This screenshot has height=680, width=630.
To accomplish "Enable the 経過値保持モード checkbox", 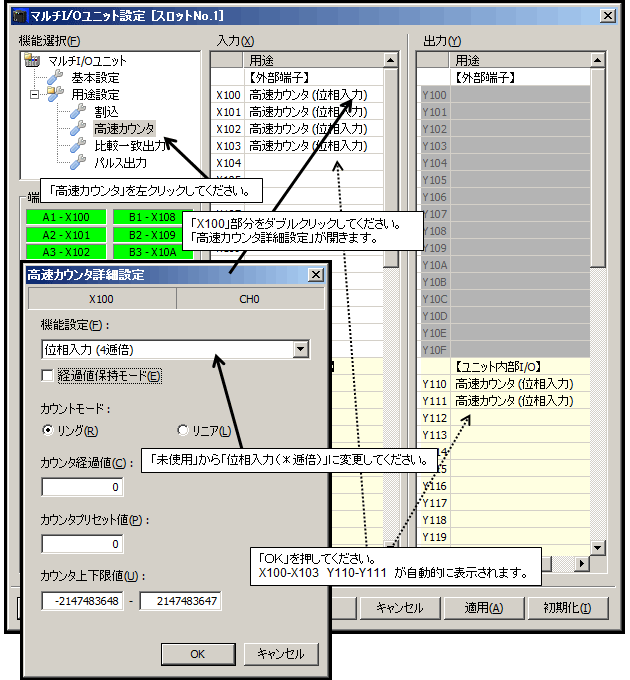I will [x=48, y=376].
